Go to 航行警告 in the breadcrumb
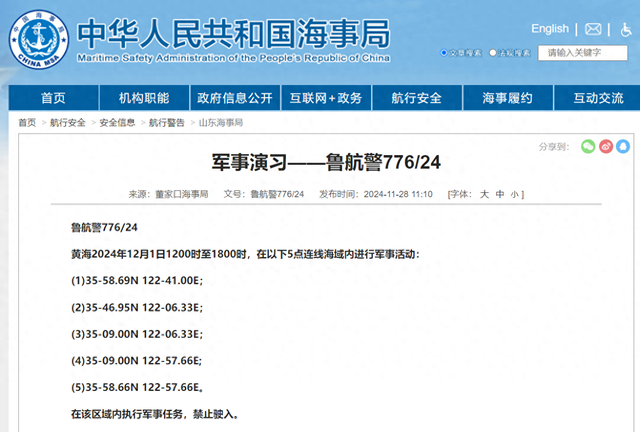640x432 pixels. (167, 122)
